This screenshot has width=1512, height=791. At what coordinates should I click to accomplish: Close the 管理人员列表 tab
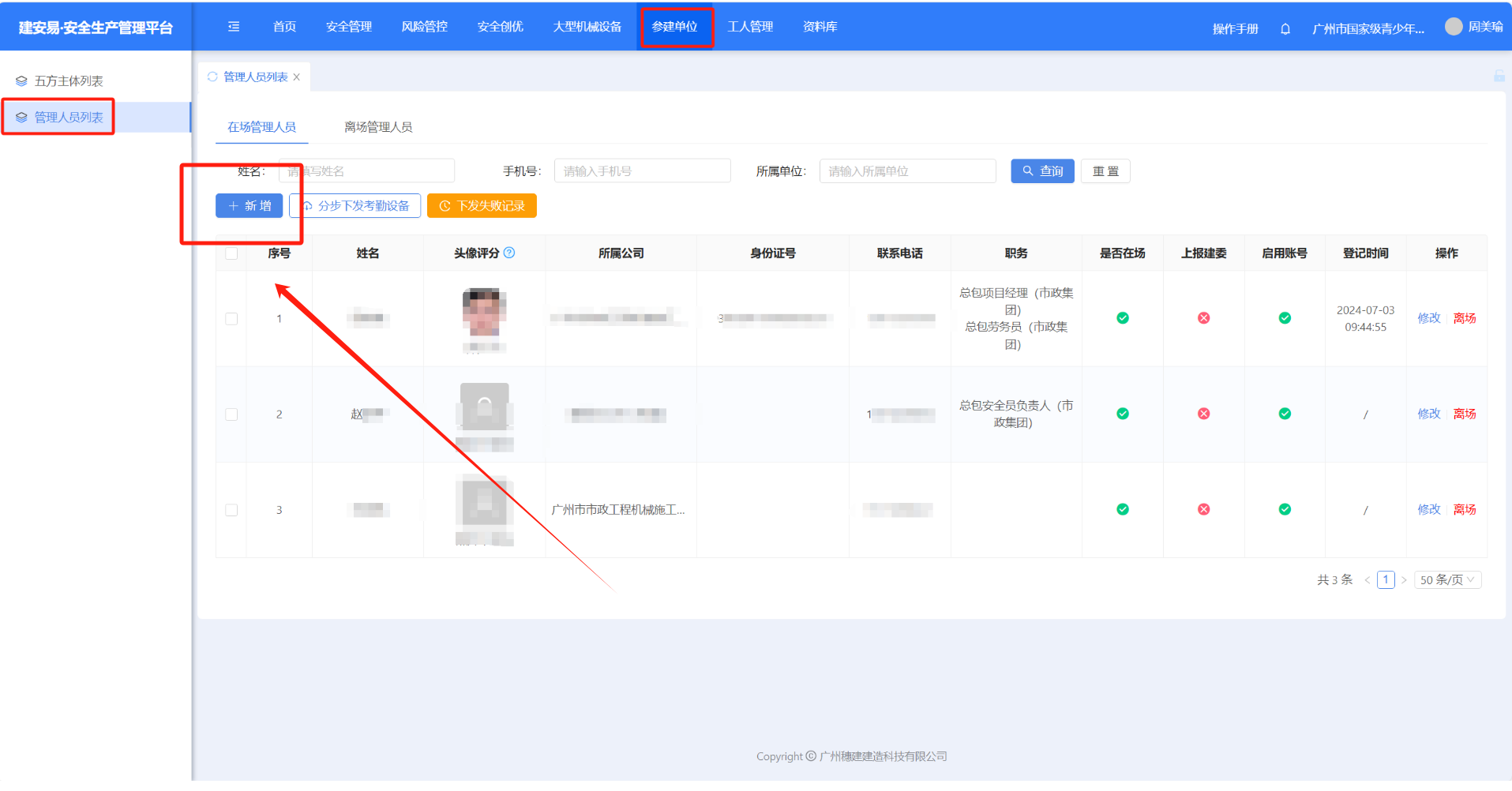coord(297,77)
